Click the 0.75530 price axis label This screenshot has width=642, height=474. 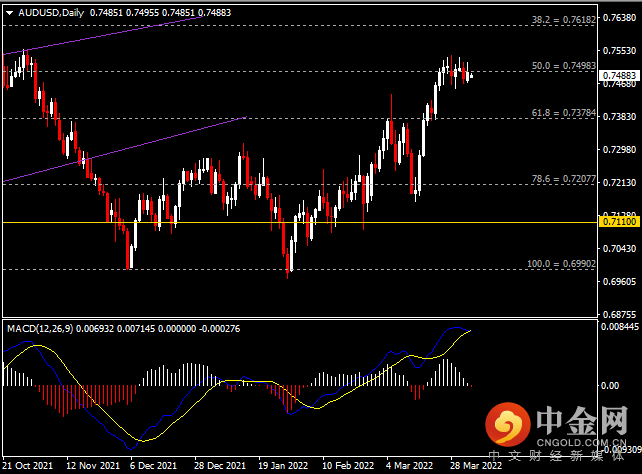[619, 50]
